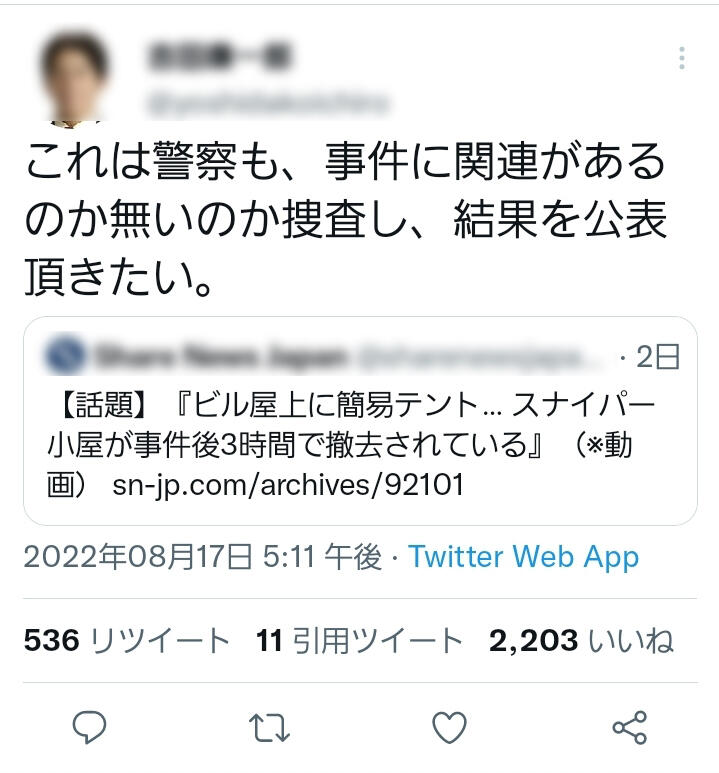This screenshot has height=773, width=719.
Task: Retweet using the arrows icon
Action: pos(269,728)
